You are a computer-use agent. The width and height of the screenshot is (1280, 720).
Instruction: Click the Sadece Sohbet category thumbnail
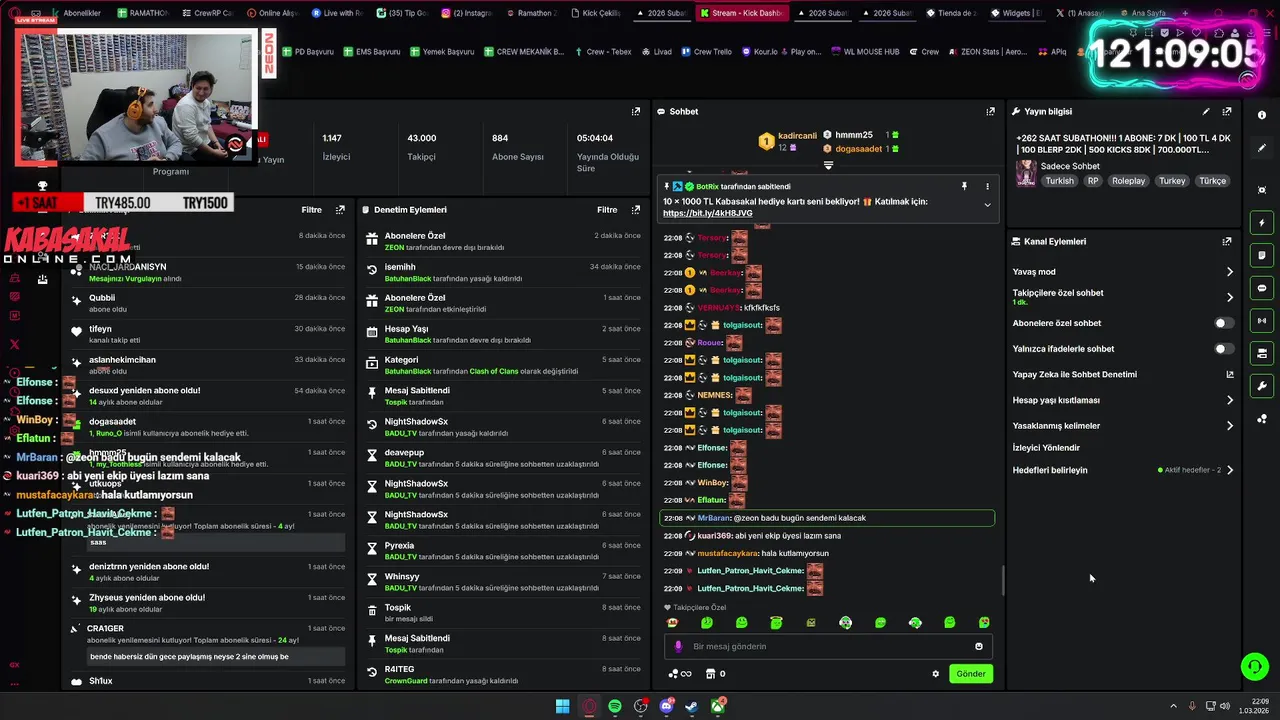point(1026,173)
